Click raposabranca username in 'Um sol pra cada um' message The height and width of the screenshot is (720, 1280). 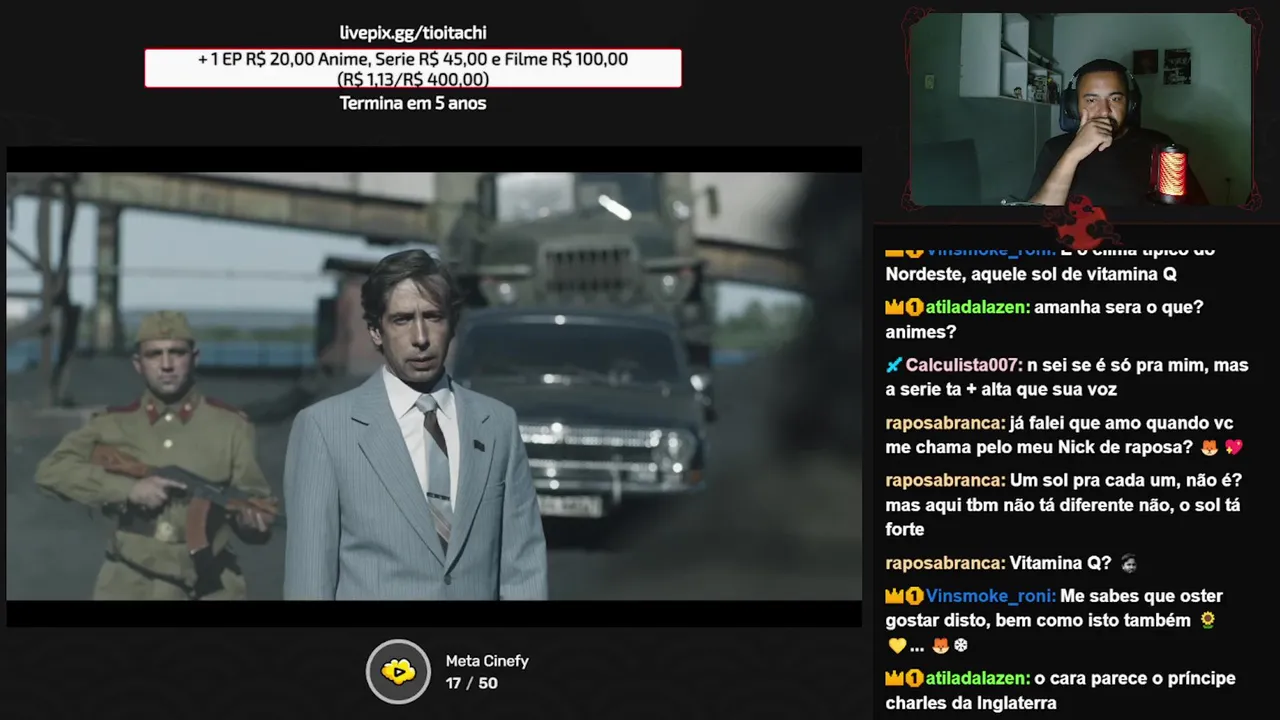pyautogui.click(x=945, y=481)
